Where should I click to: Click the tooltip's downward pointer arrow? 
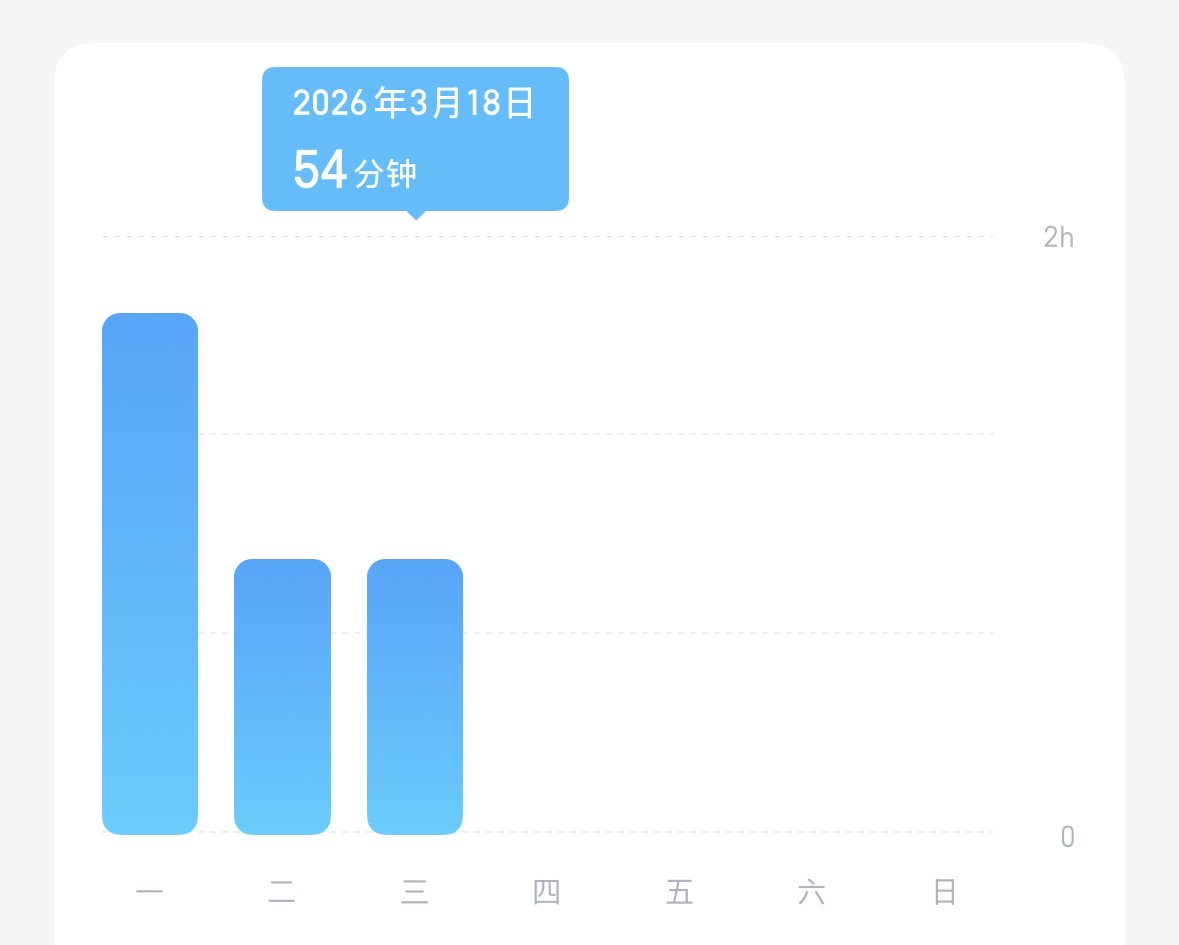tap(416, 214)
